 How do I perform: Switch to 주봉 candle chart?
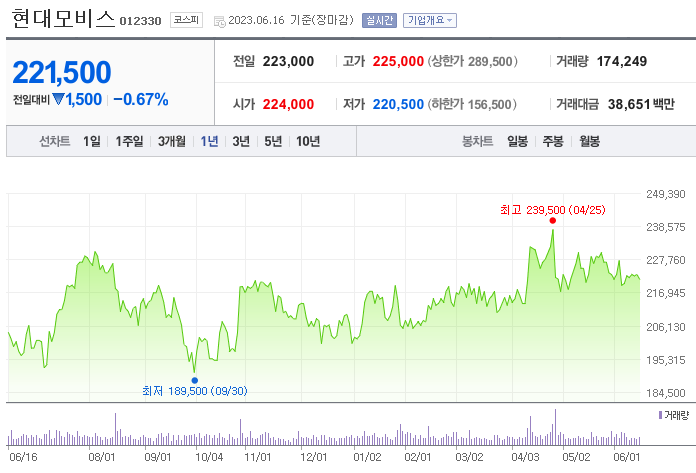click(x=553, y=141)
